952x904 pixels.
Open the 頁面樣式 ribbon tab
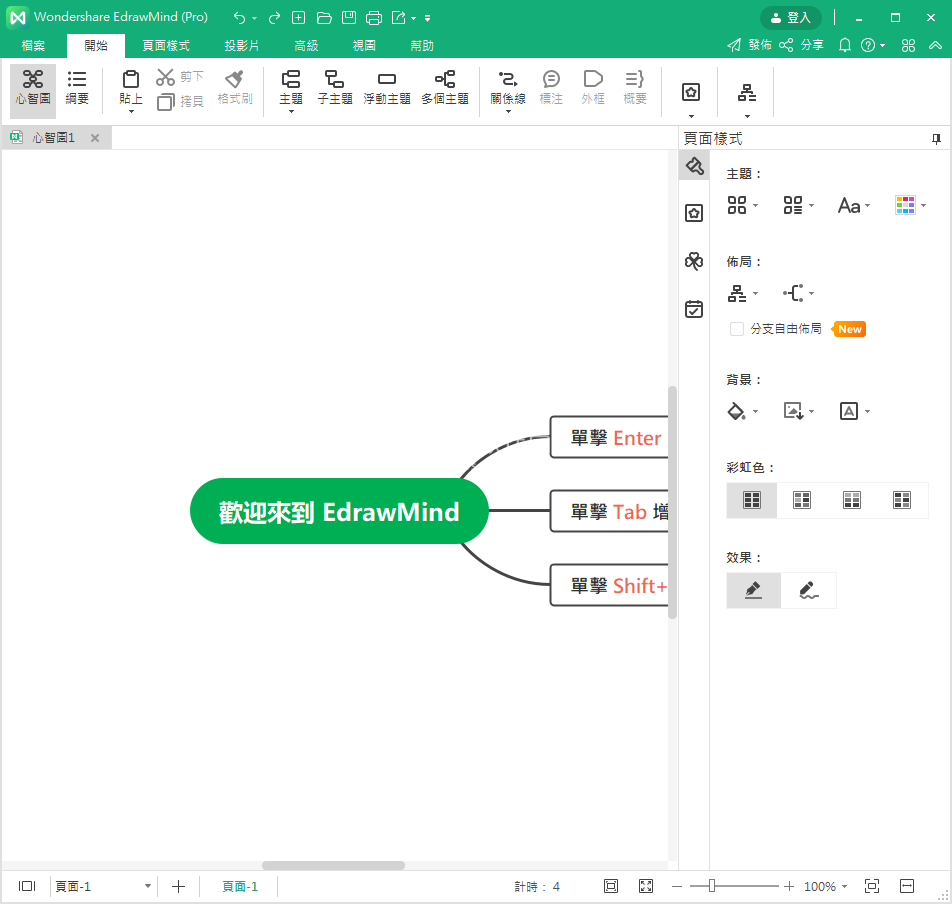166,45
